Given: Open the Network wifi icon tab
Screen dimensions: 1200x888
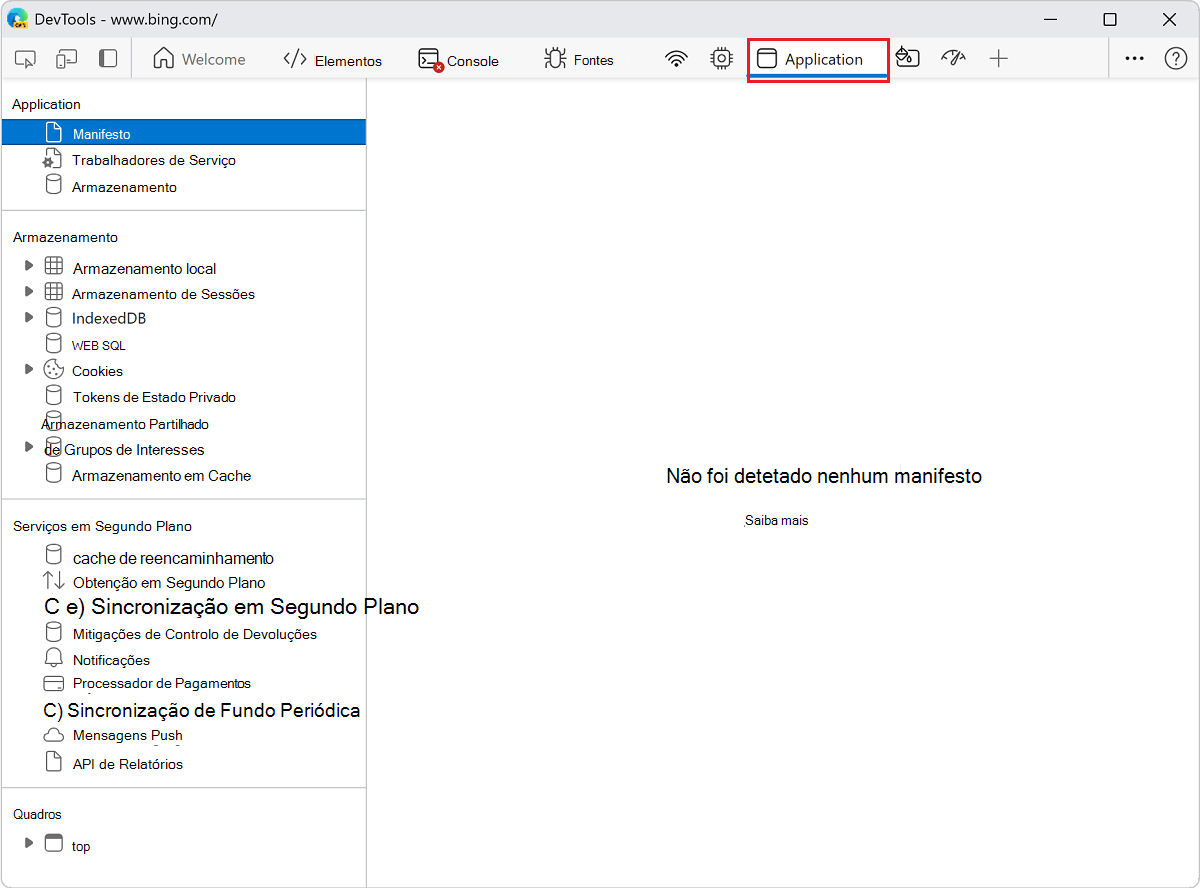Looking at the screenshot, I should coord(677,59).
